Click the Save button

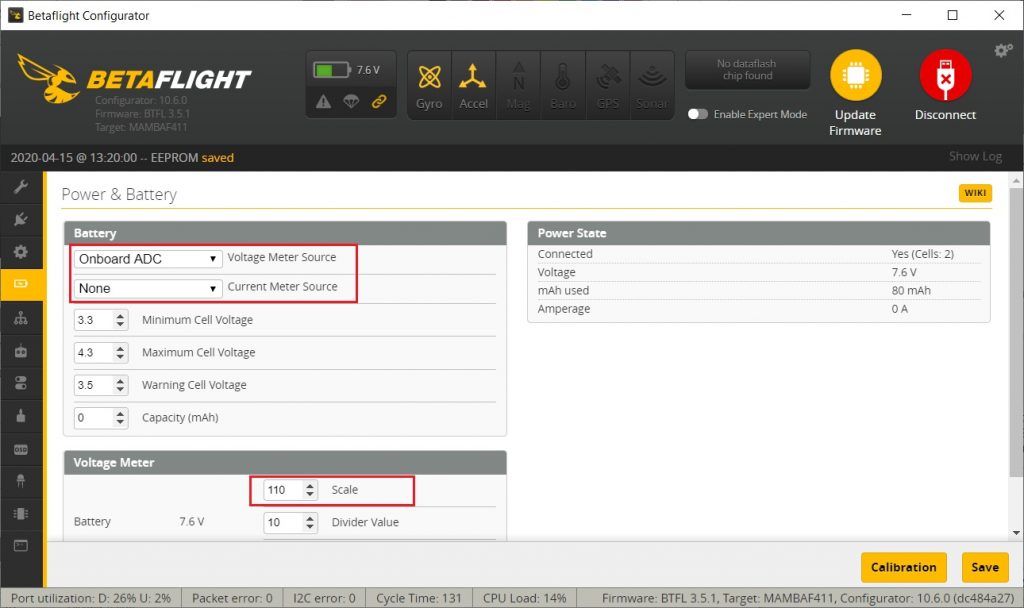[x=985, y=568]
